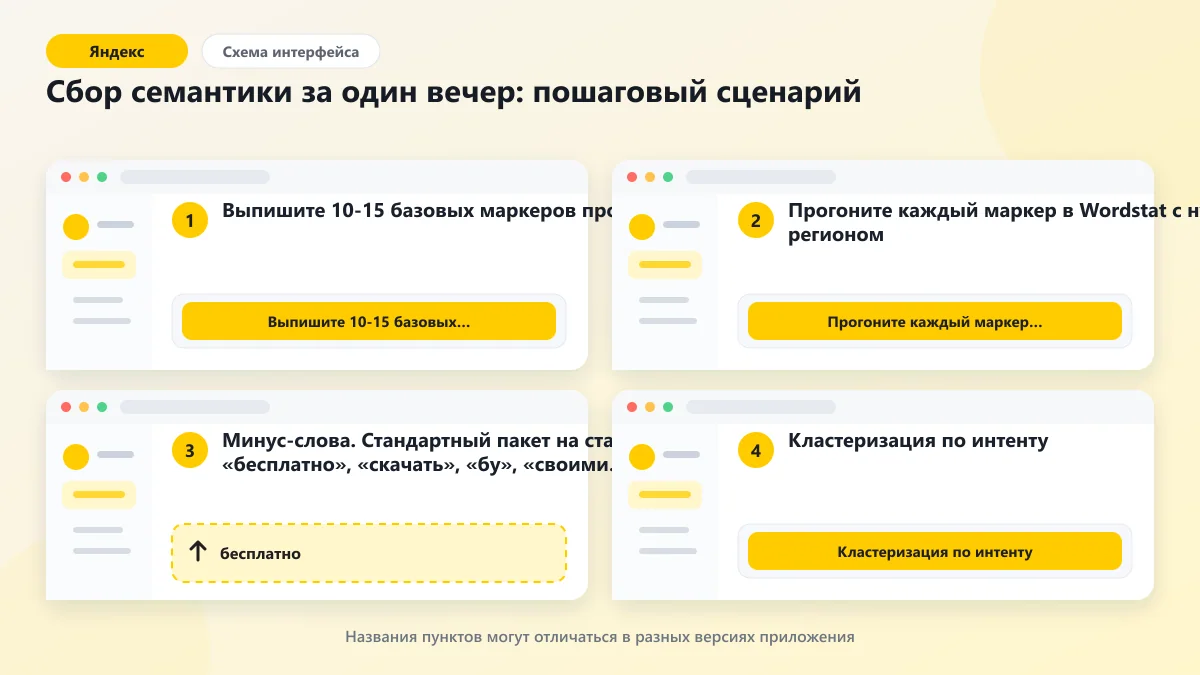
Task: Select the highlighted sidebar item in the "Минус-слова" window
Action: [99, 495]
